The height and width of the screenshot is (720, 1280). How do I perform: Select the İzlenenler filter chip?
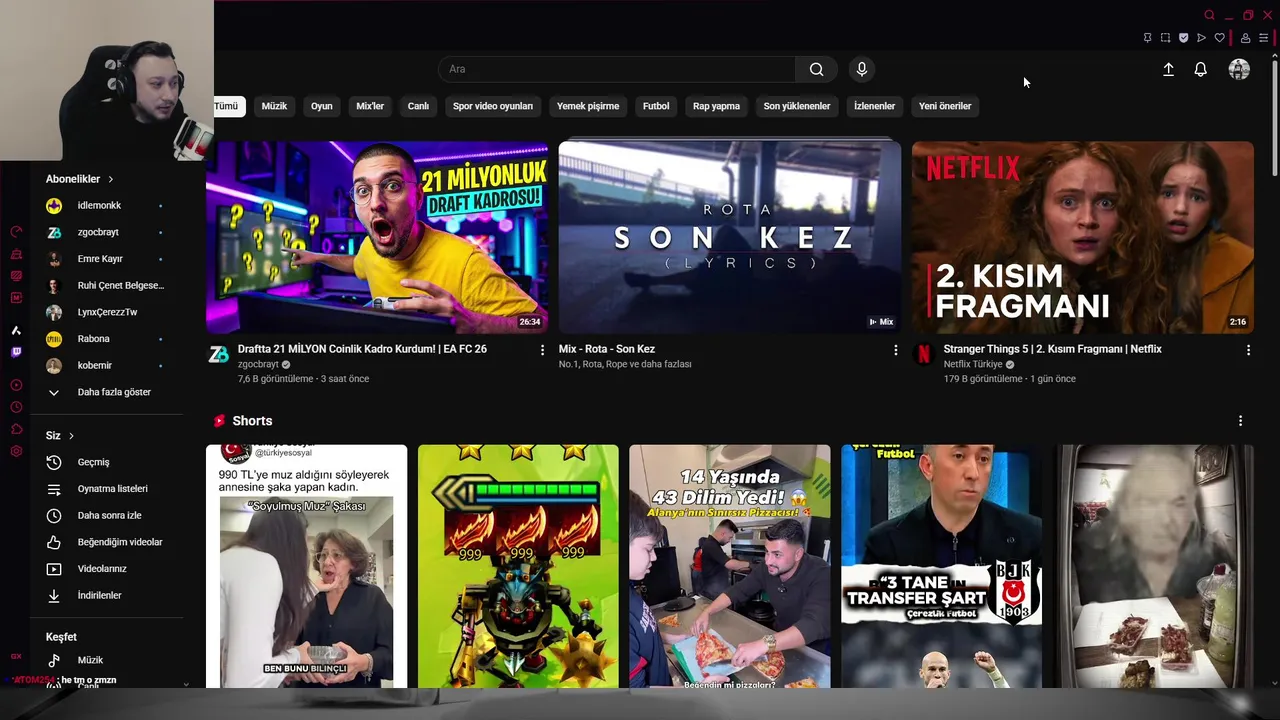coord(874,106)
